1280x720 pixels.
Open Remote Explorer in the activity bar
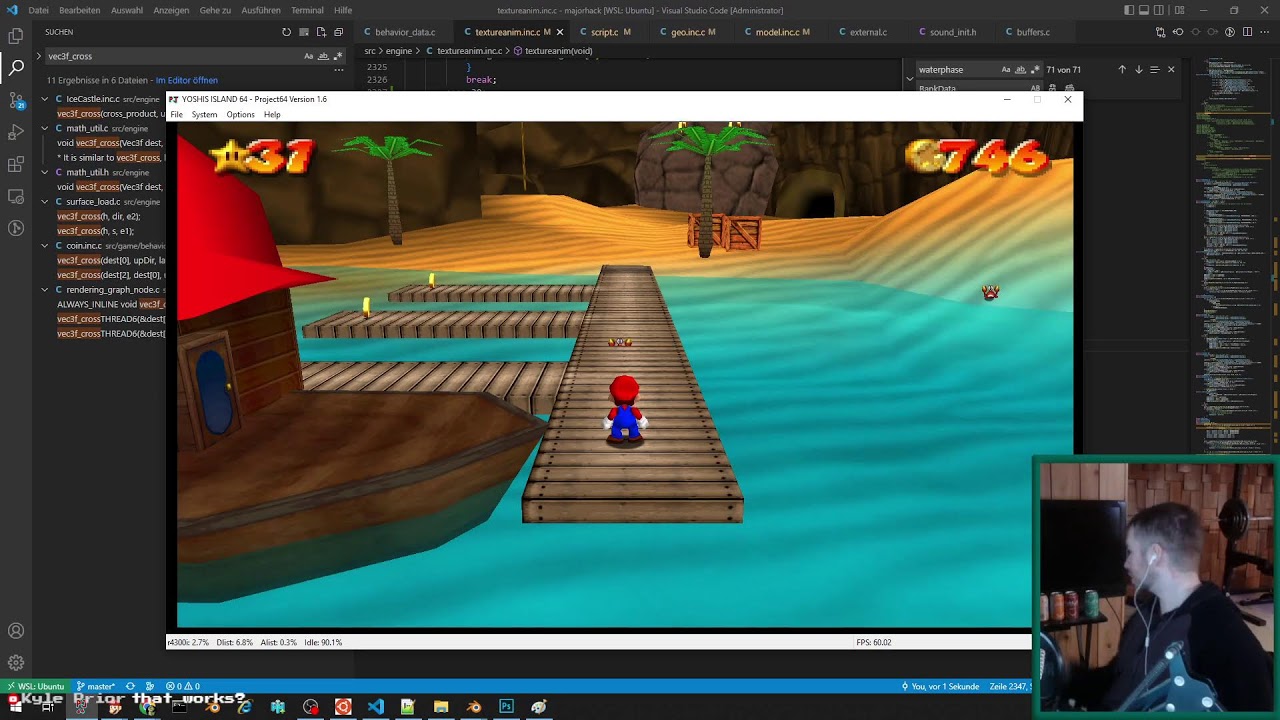point(16,196)
